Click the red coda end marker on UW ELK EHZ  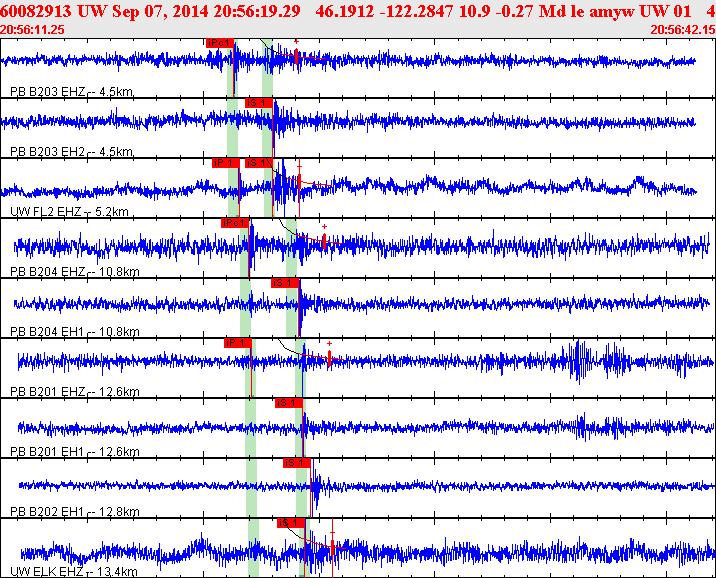(x=332, y=547)
